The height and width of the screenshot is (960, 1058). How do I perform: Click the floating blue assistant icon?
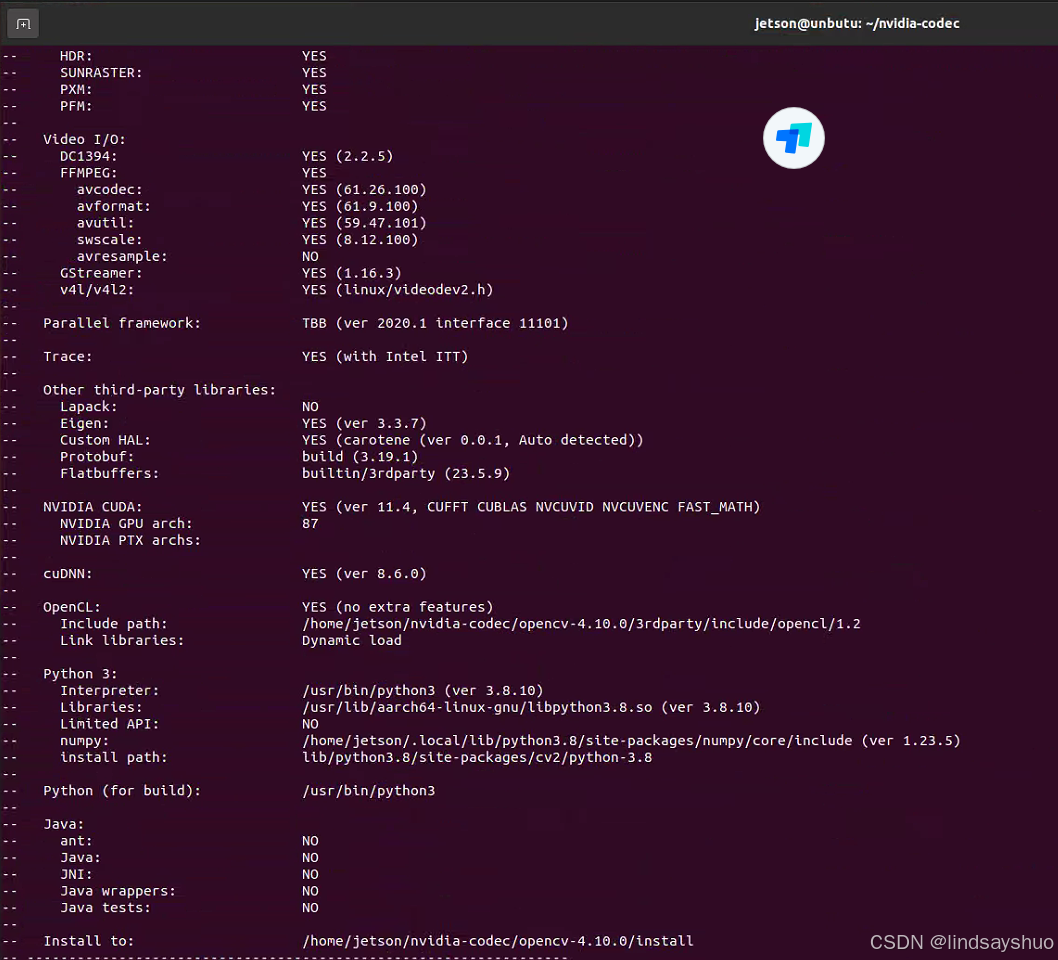(794, 138)
